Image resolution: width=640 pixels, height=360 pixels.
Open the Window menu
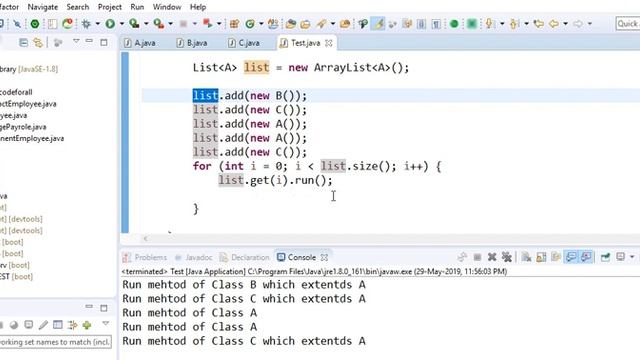click(167, 7)
